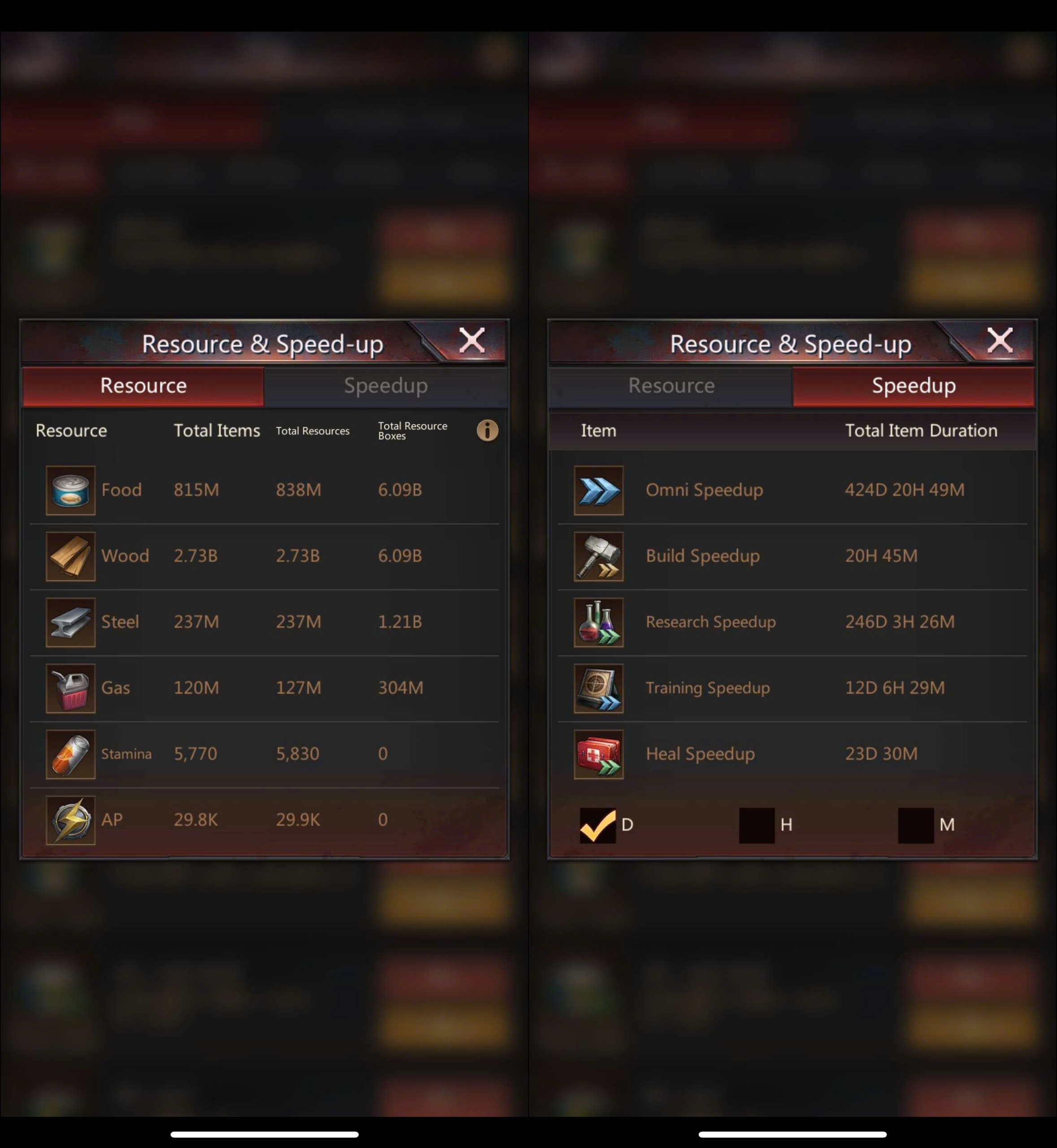
Task: Click the Gas canister icon
Action: click(x=70, y=688)
